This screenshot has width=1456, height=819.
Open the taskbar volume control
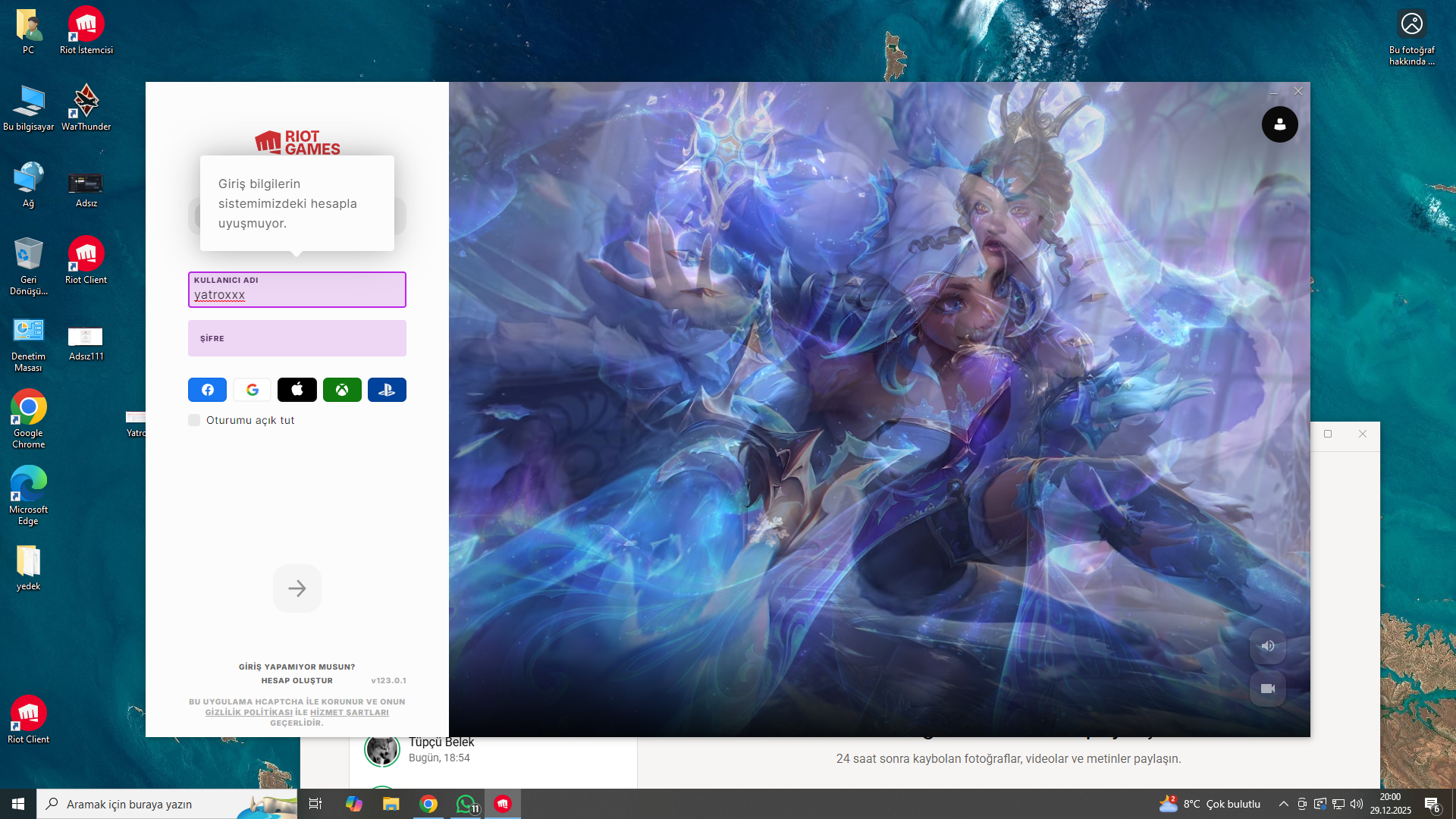(1357, 804)
